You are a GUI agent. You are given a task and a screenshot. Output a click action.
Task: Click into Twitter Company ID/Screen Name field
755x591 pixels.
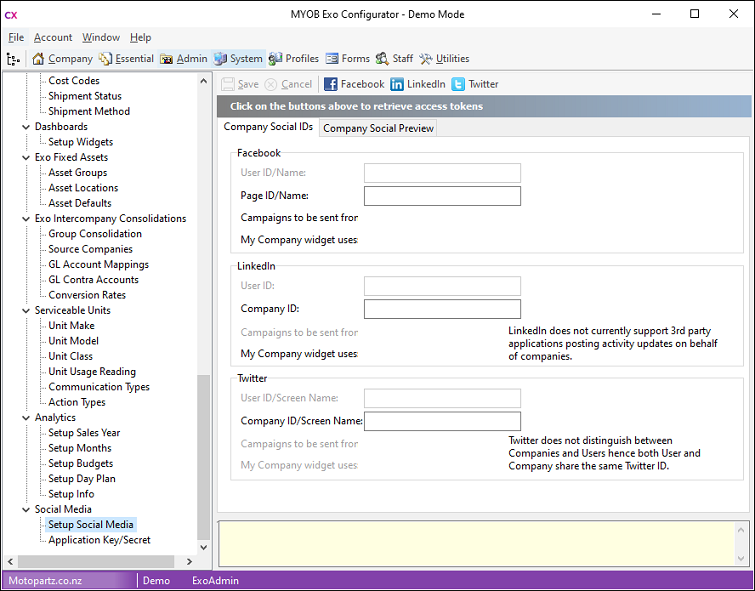click(442, 421)
